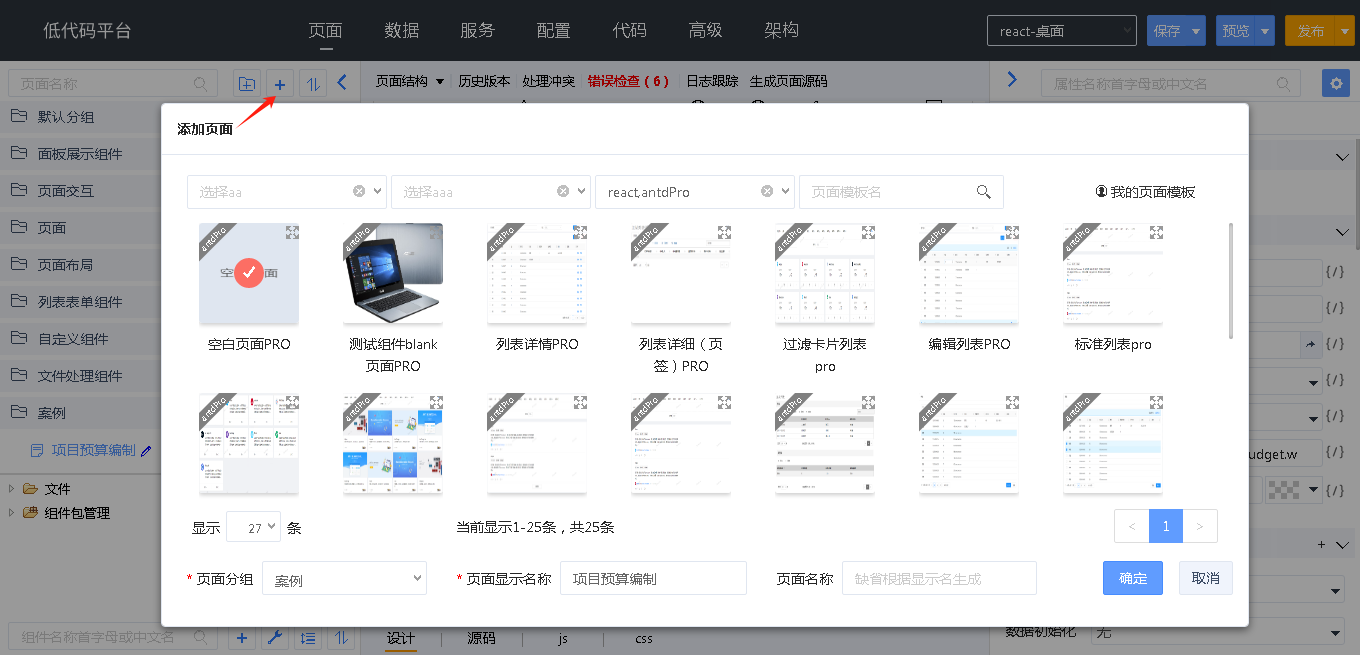Click the wrench icon in the bottom toolbar
The image size is (1360, 655).
click(276, 637)
